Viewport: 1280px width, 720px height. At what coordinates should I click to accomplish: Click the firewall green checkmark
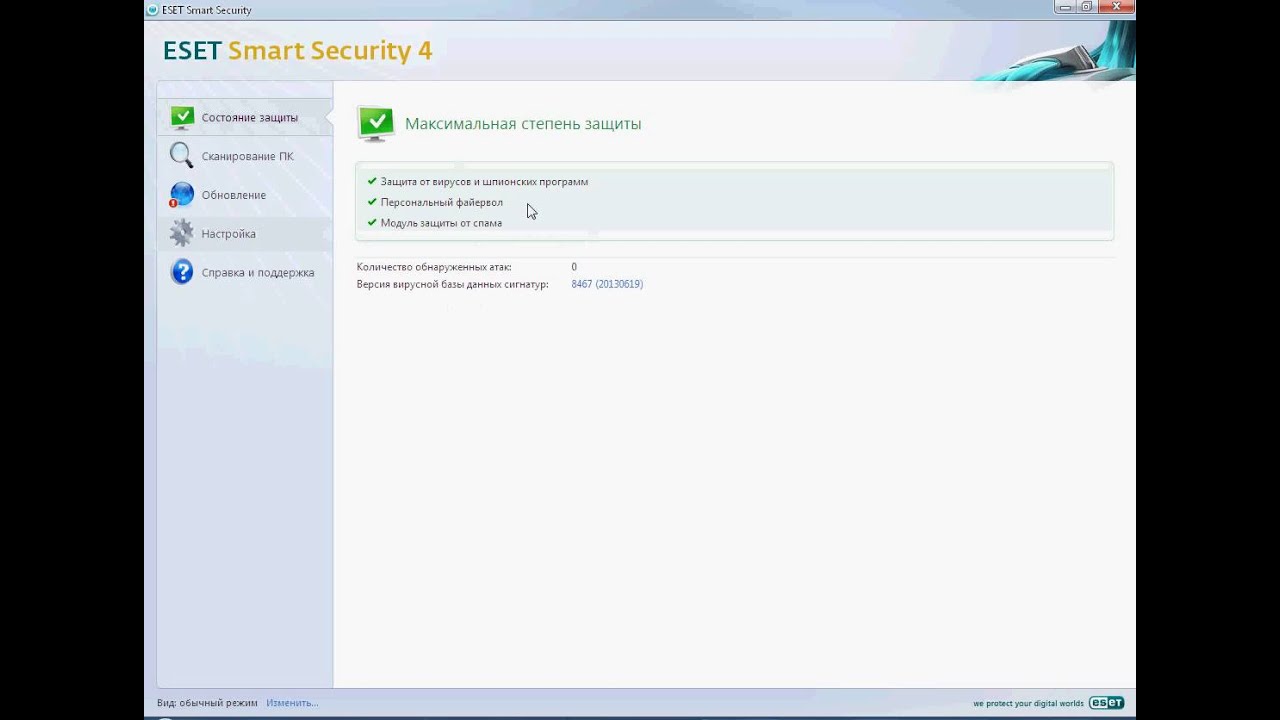coord(372,202)
